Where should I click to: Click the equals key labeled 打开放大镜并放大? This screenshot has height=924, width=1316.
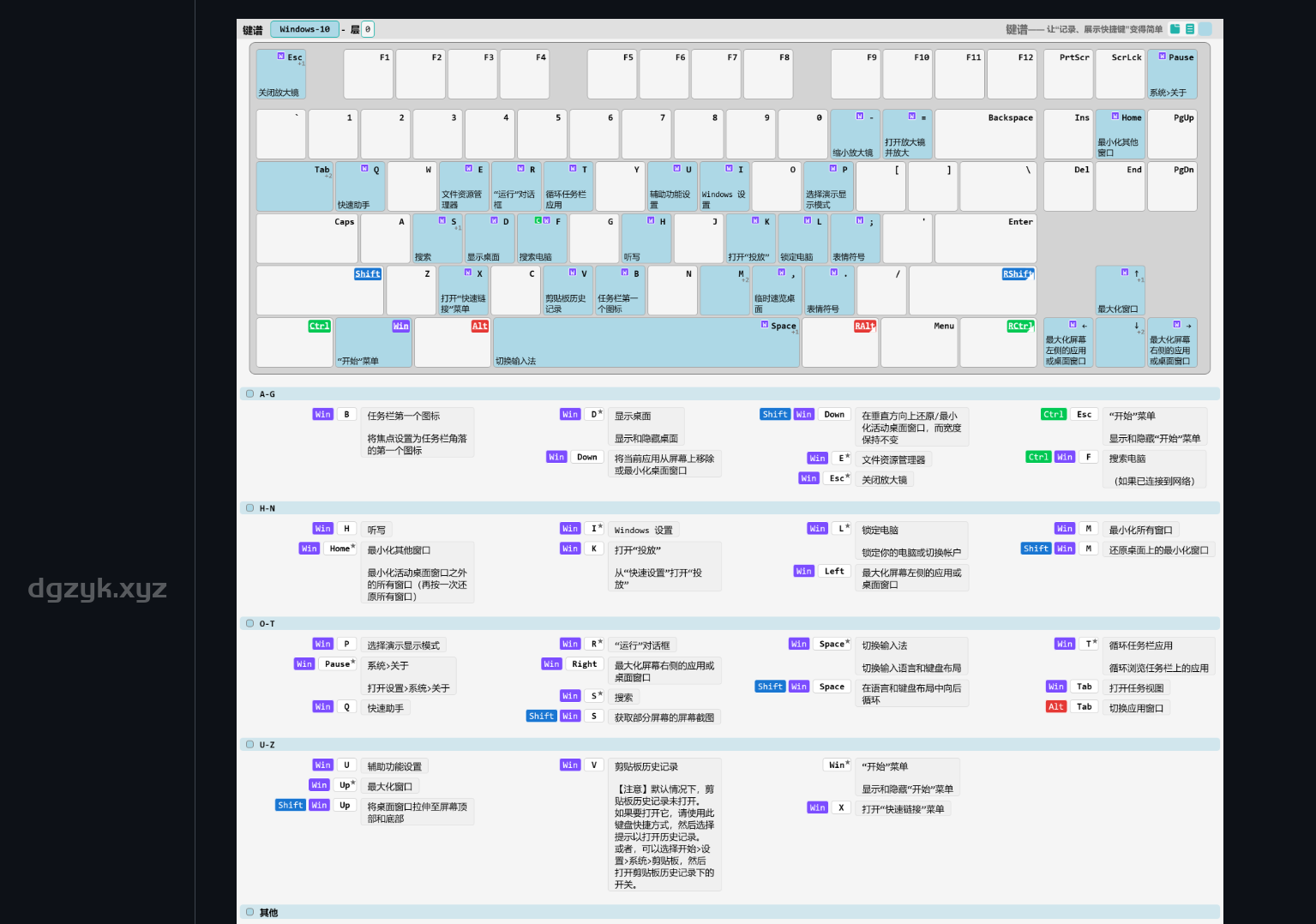coord(907,135)
